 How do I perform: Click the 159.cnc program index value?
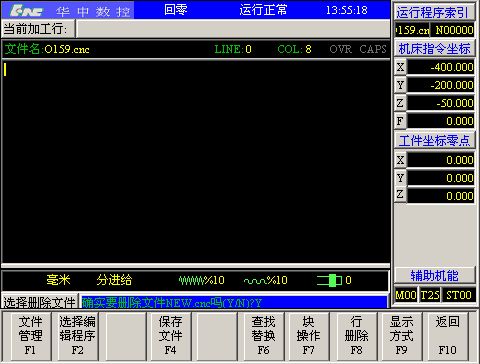pos(412,30)
